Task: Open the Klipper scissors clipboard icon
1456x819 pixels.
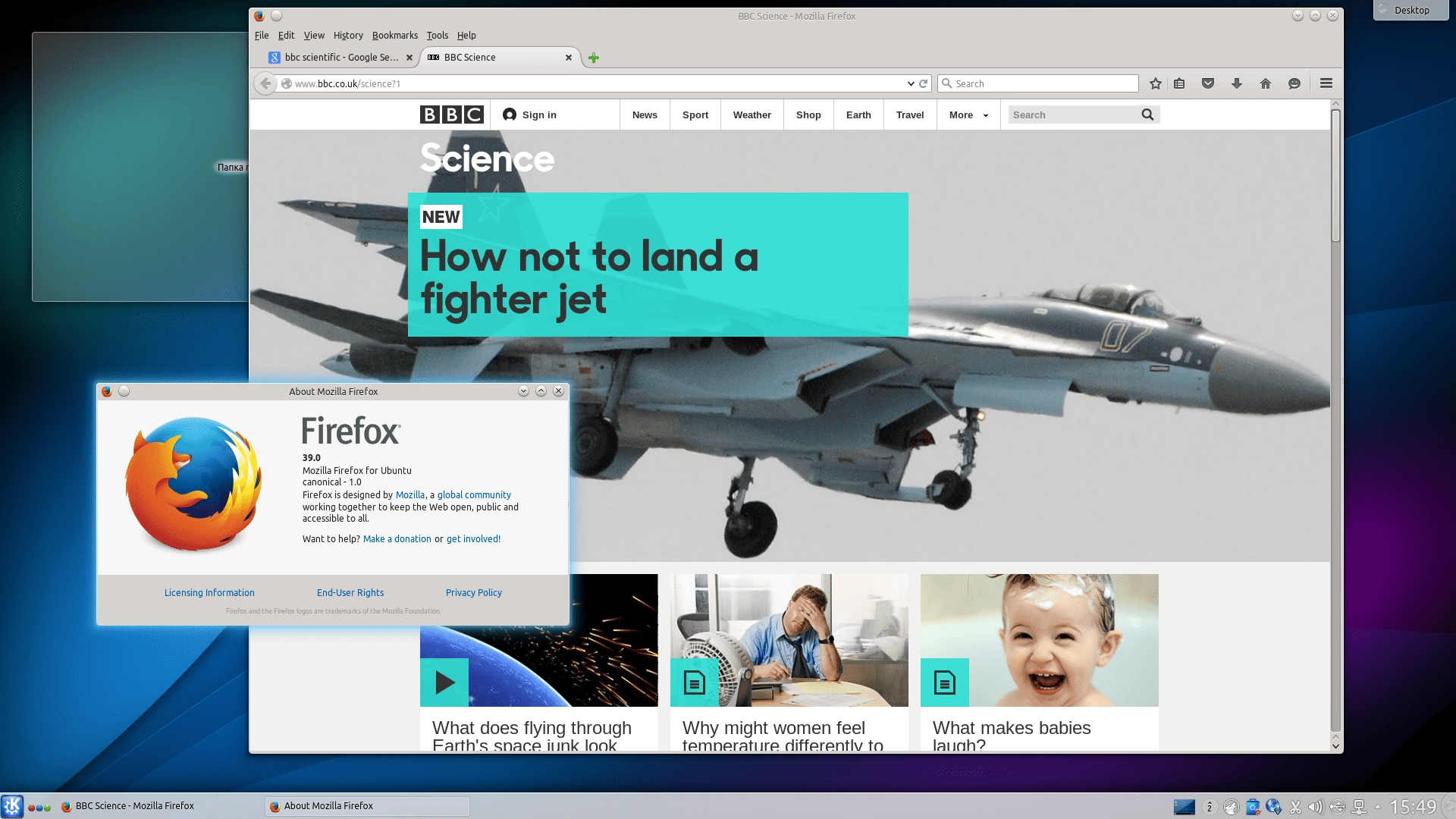Action: (x=1295, y=807)
